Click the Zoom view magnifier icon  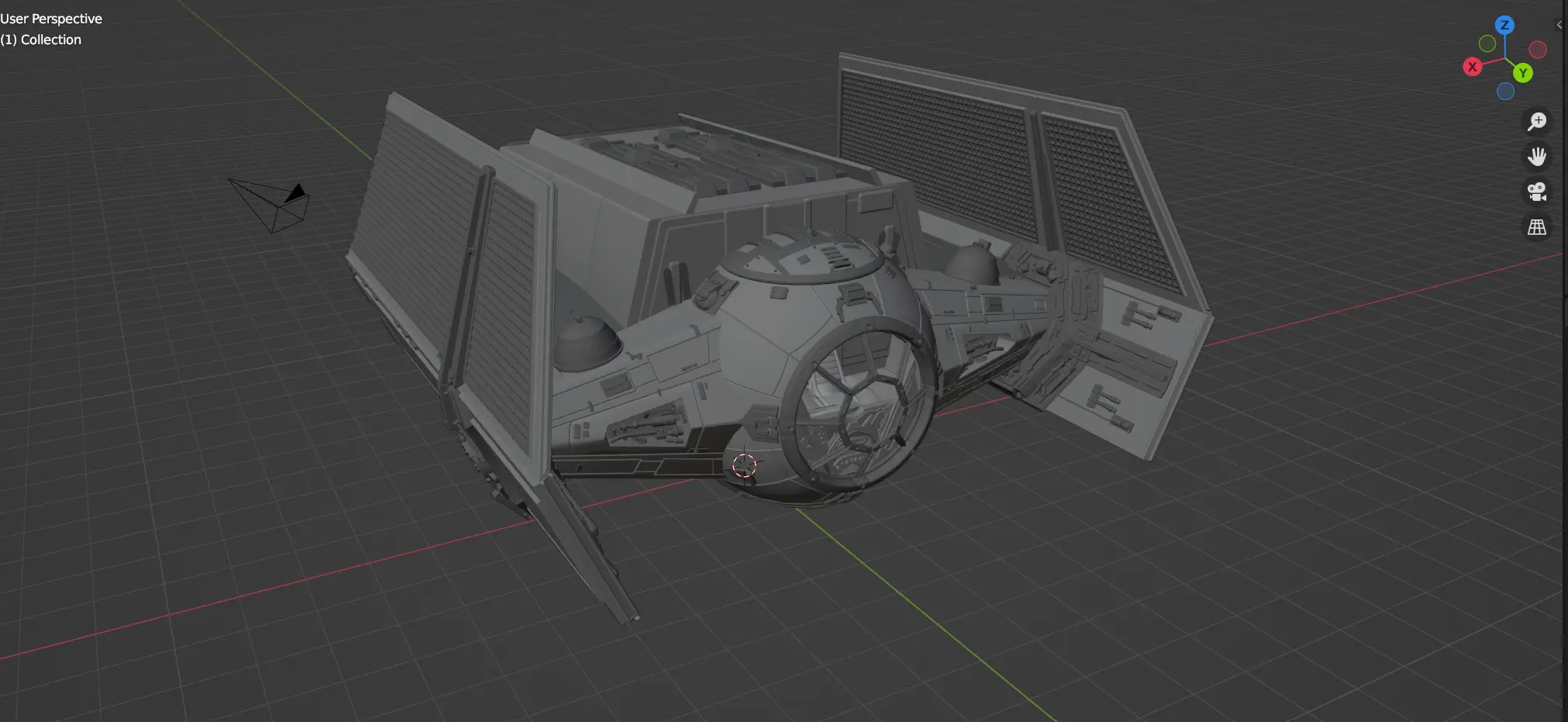tap(1536, 122)
